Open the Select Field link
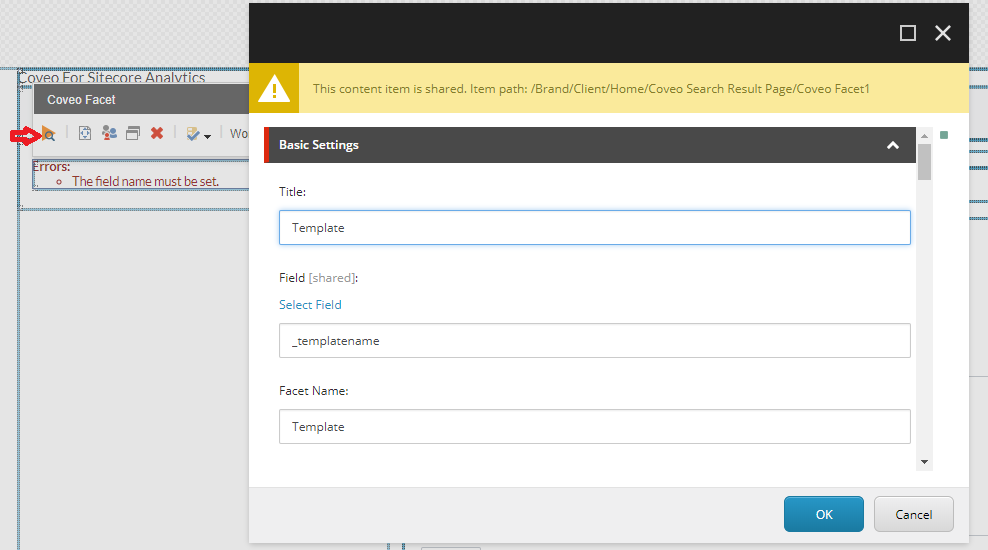This screenshot has width=988, height=550. (310, 305)
